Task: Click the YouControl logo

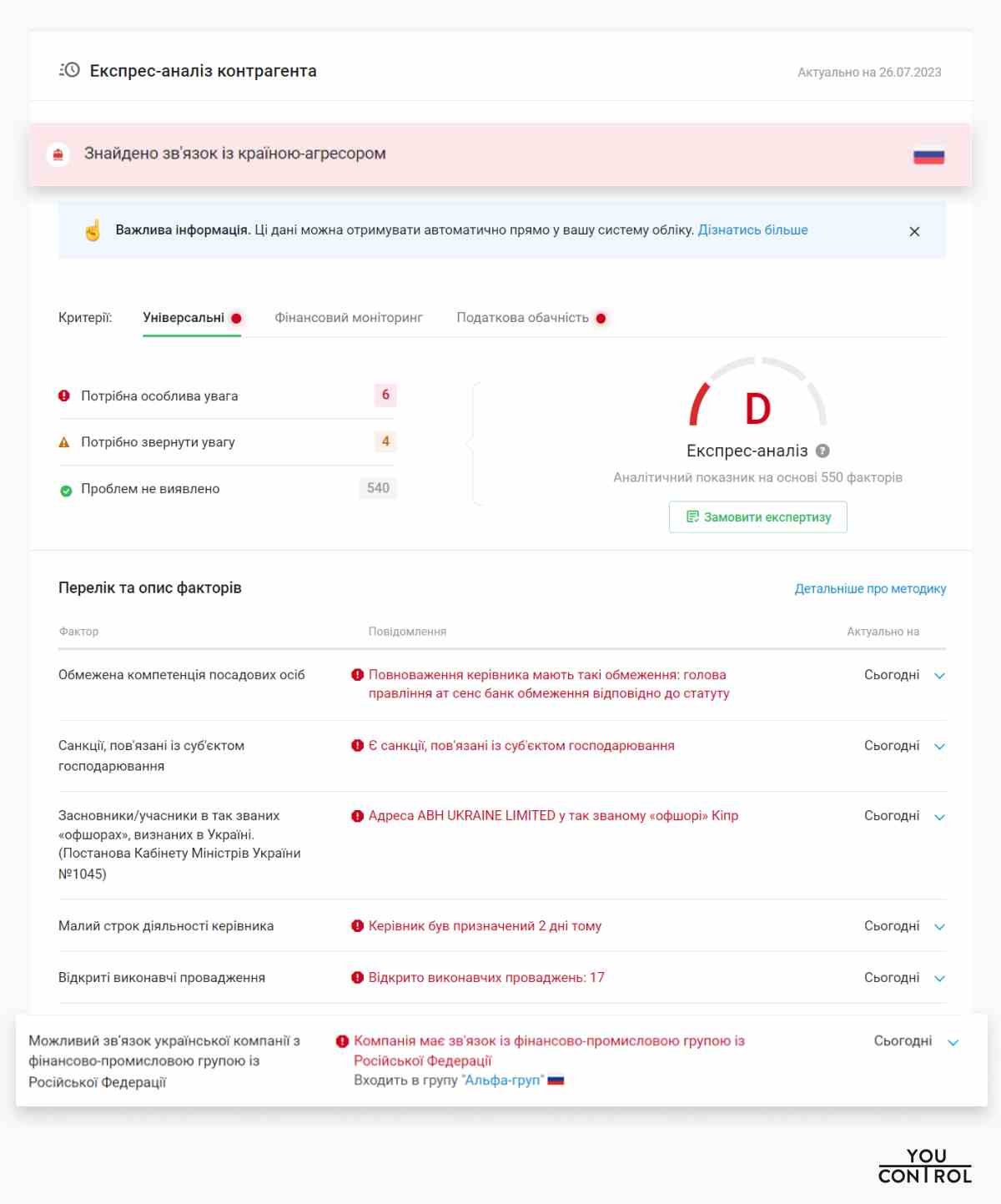Action: [x=924, y=1166]
